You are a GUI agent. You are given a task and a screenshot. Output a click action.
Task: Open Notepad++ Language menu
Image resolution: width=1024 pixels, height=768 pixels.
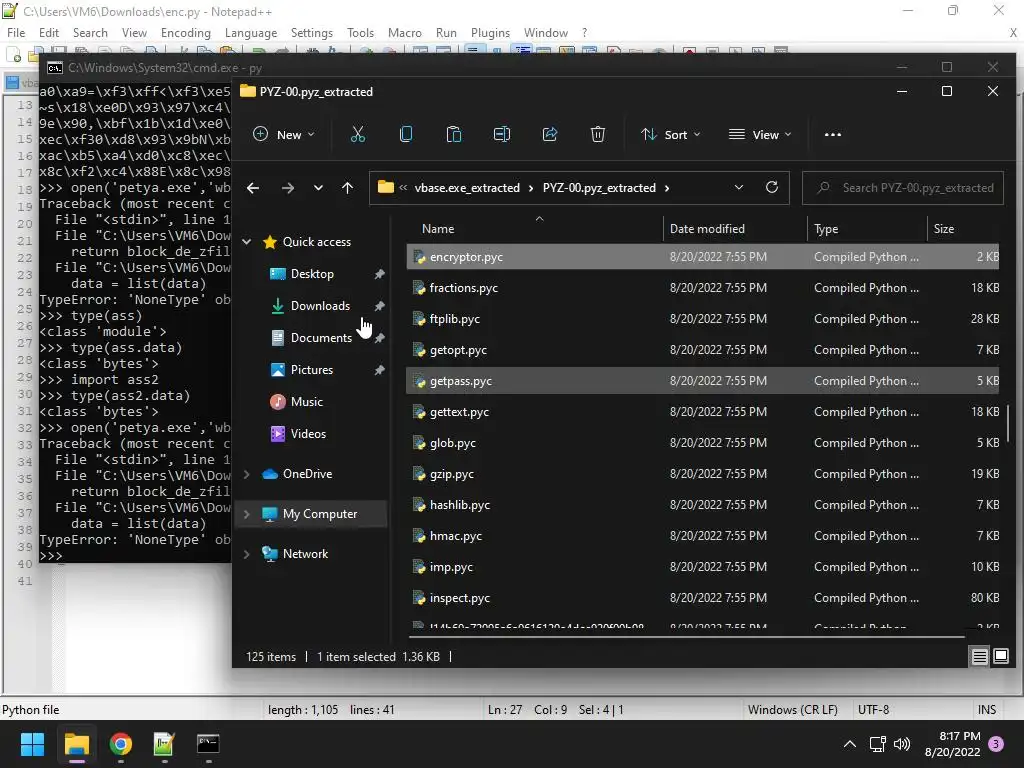click(251, 33)
